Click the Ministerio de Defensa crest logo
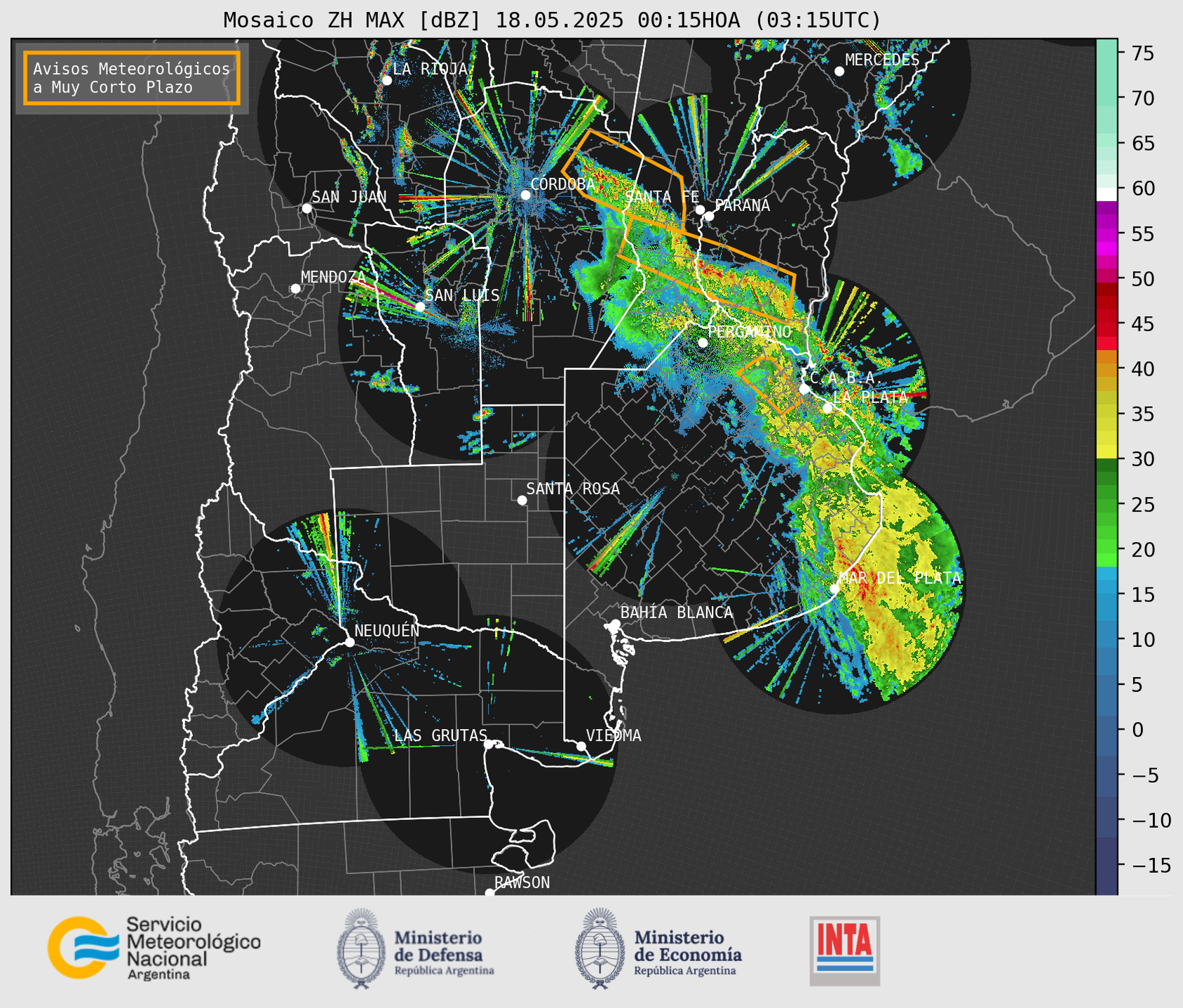The width and height of the screenshot is (1183, 1008). [x=362, y=948]
